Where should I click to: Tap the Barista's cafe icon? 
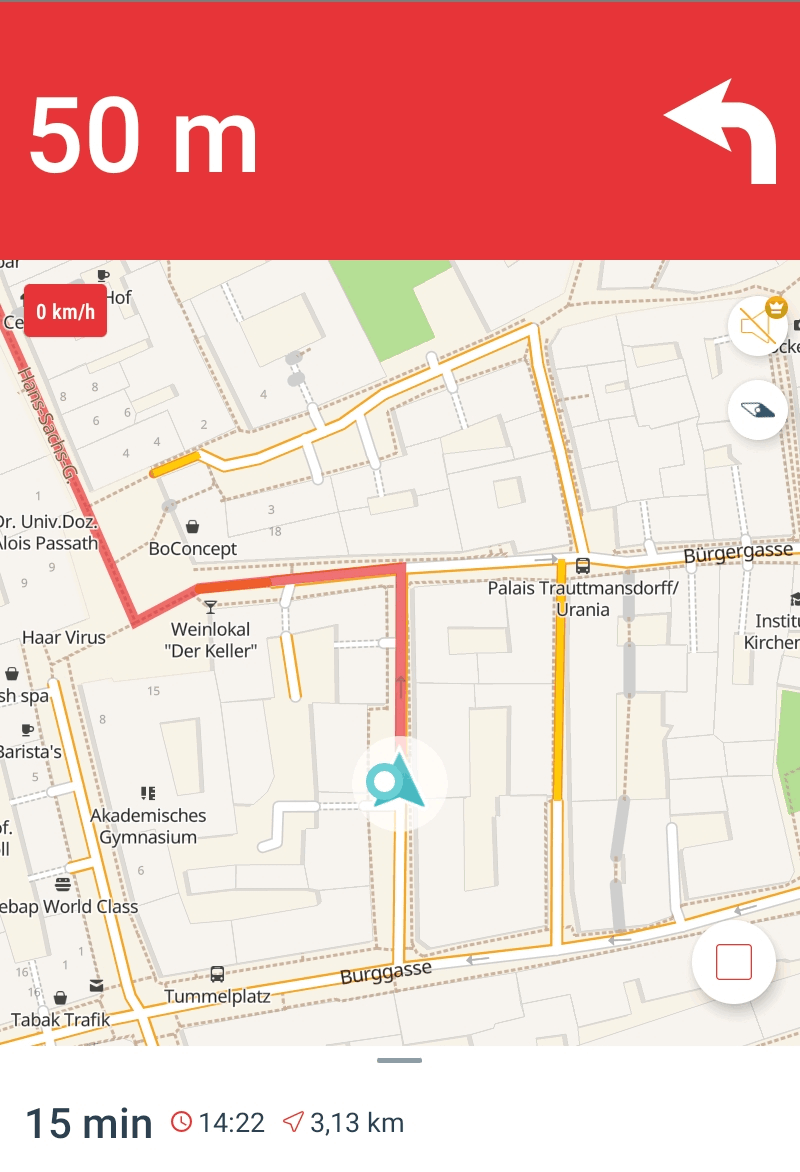28,730
